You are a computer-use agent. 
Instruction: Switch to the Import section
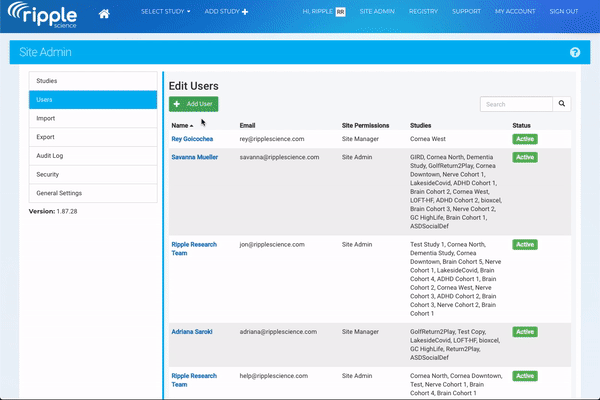[x=93, y=118]
